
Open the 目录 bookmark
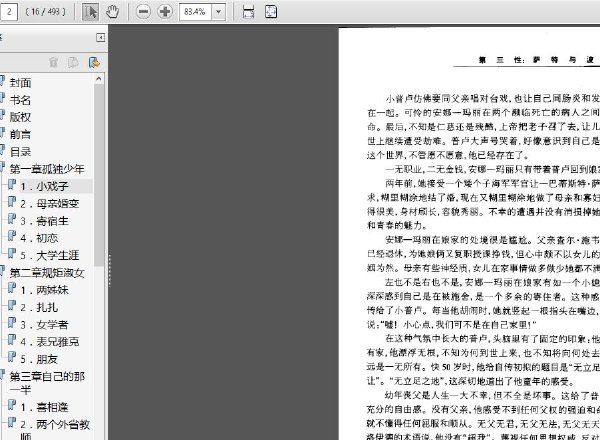point(20,152)
